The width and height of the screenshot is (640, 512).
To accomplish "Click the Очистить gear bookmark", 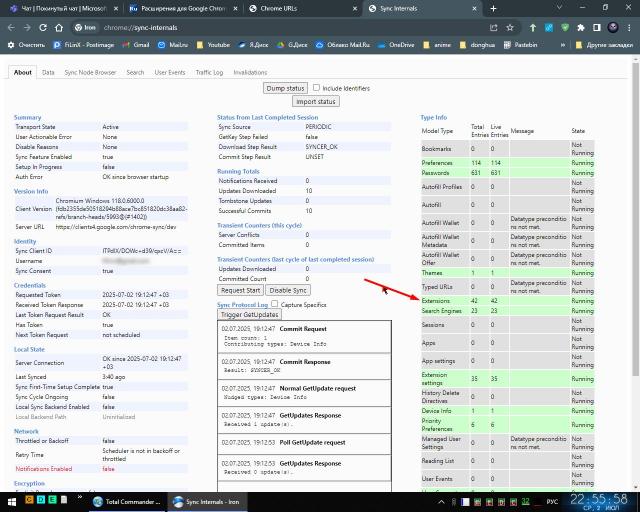I will point(27,45).
